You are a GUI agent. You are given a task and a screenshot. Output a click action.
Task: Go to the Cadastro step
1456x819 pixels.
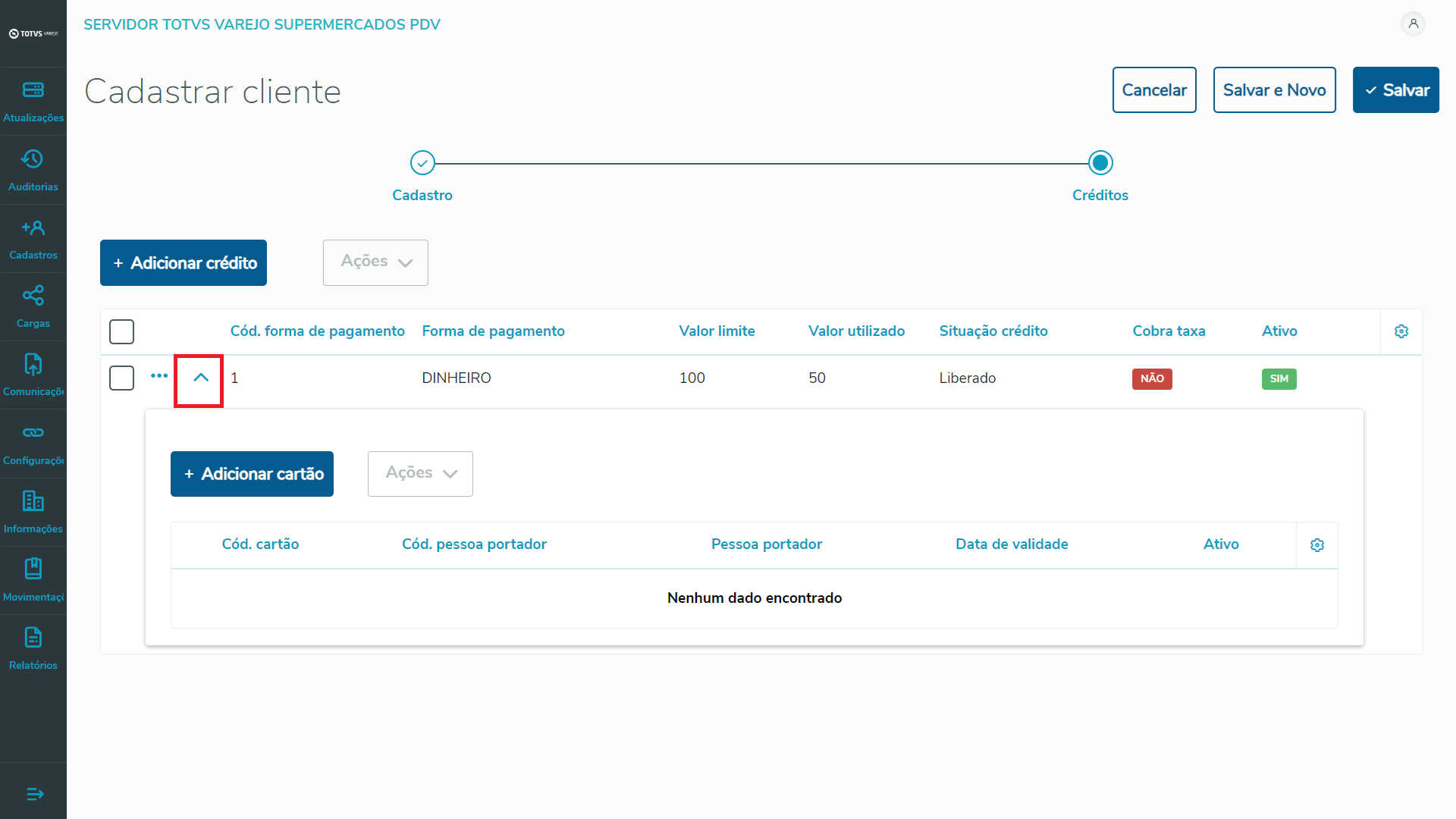422,163
